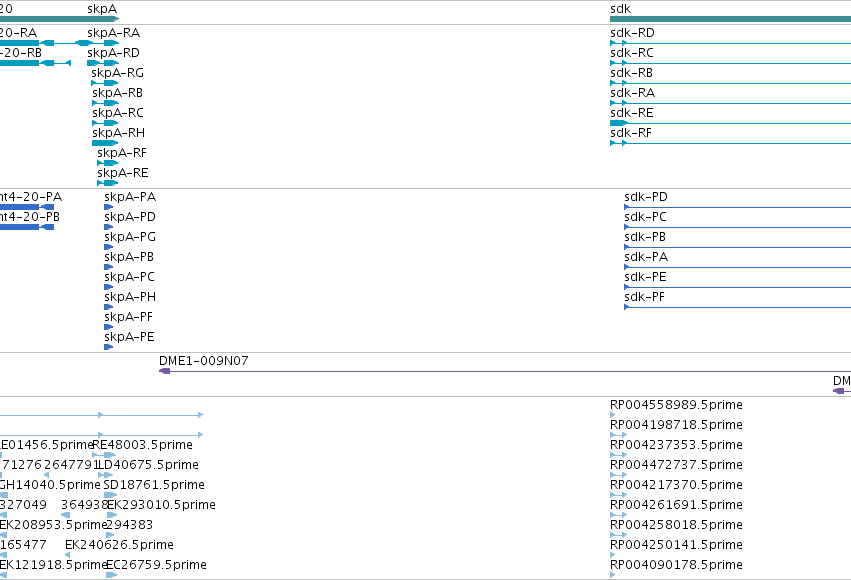This screenshot has height=580, width=851.
Task: Click the skpA-RF transcript label
Action: tap(122, 153)
